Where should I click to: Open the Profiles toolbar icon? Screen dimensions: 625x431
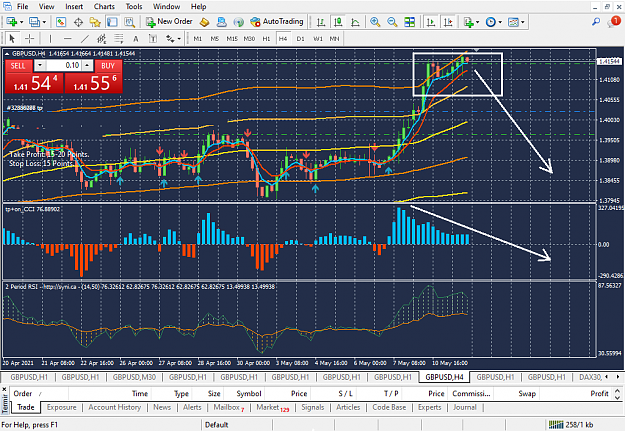(35, 22)
